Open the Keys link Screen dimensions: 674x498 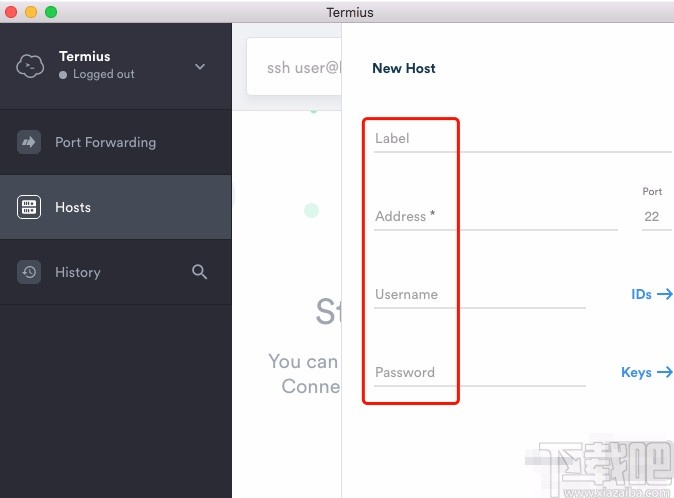[x=636, y=373]
